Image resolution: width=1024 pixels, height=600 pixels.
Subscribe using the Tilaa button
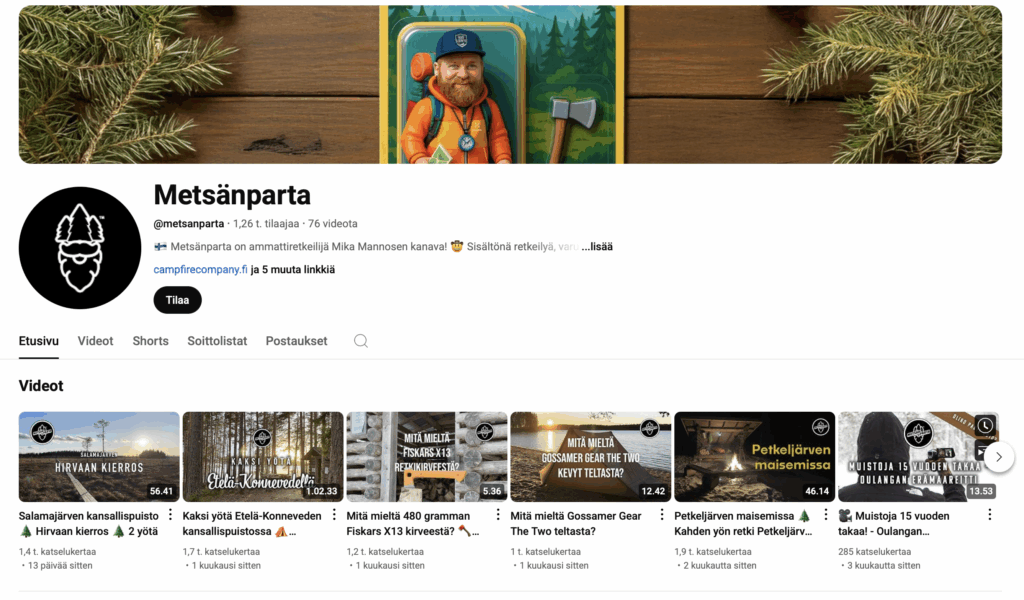click(177, 300)
